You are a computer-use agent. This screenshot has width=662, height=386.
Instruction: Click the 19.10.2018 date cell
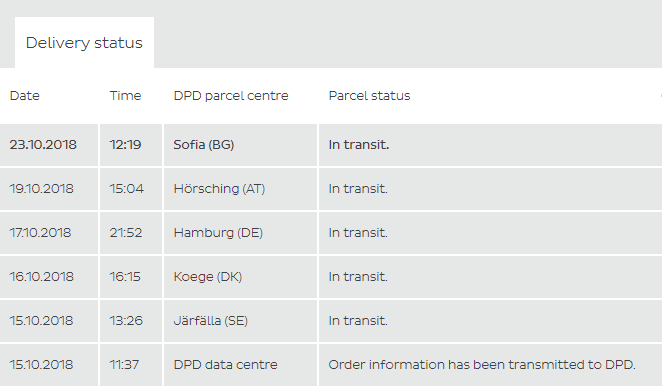pyautogui.click(x=49, y=189)
